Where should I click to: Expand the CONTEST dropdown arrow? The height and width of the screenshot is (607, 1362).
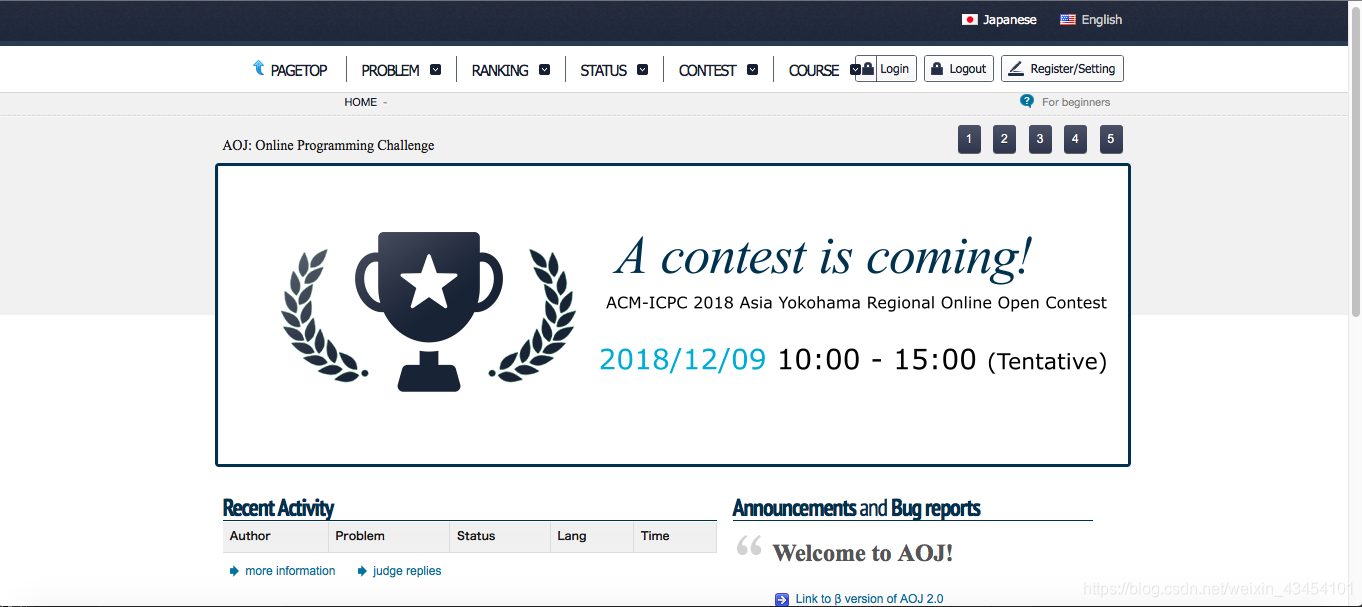pos(752,70)
